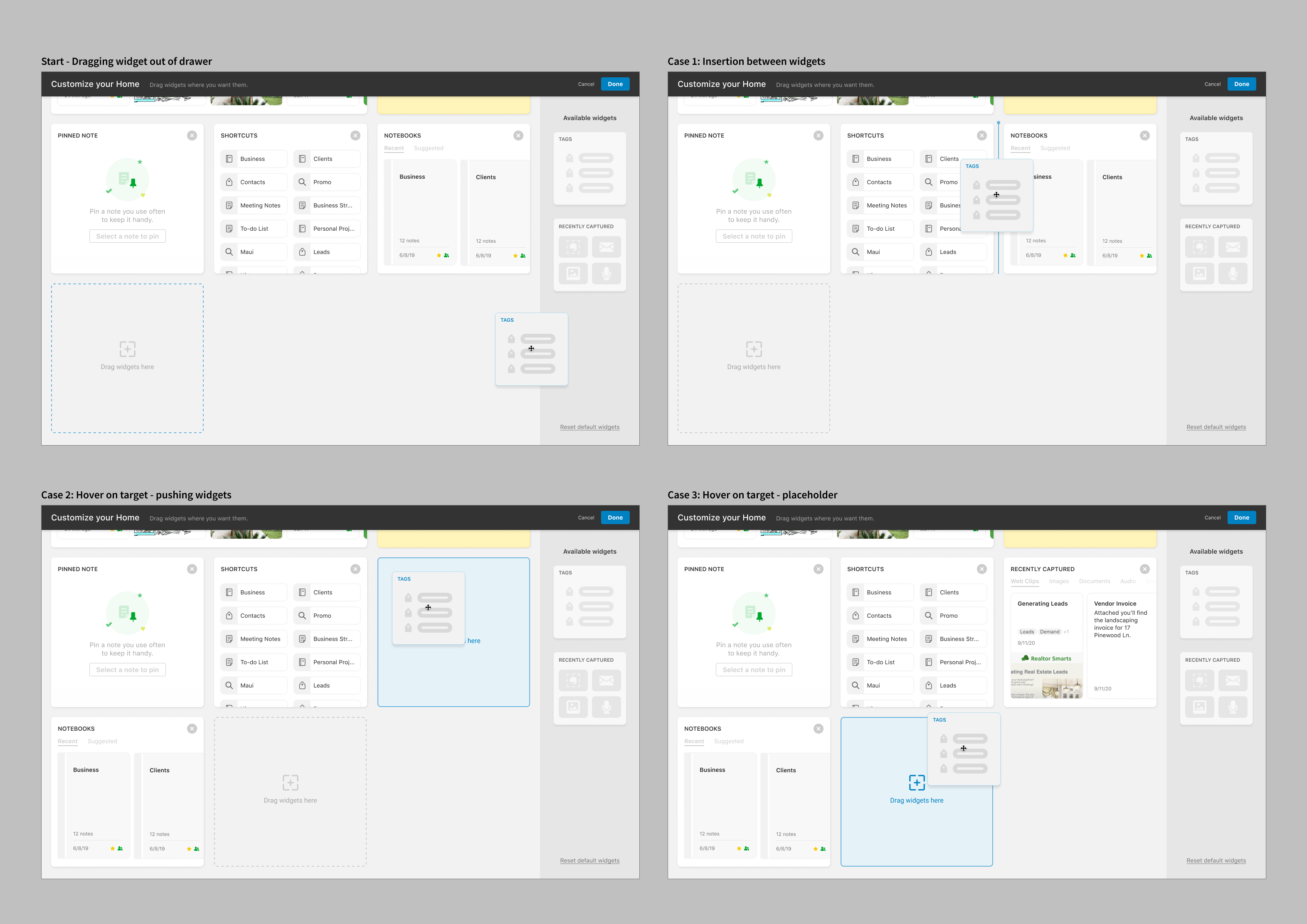This screenshot has width=1307, height=924.
Task: Click the image icon in Case 3 drawer
Action: [x=1199, y=707]
